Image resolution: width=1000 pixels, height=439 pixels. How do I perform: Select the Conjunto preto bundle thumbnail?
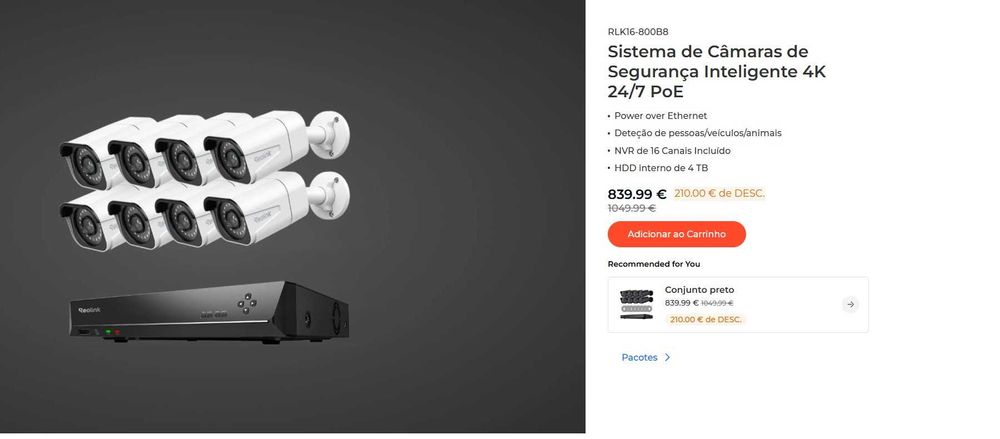pos(636,304)
